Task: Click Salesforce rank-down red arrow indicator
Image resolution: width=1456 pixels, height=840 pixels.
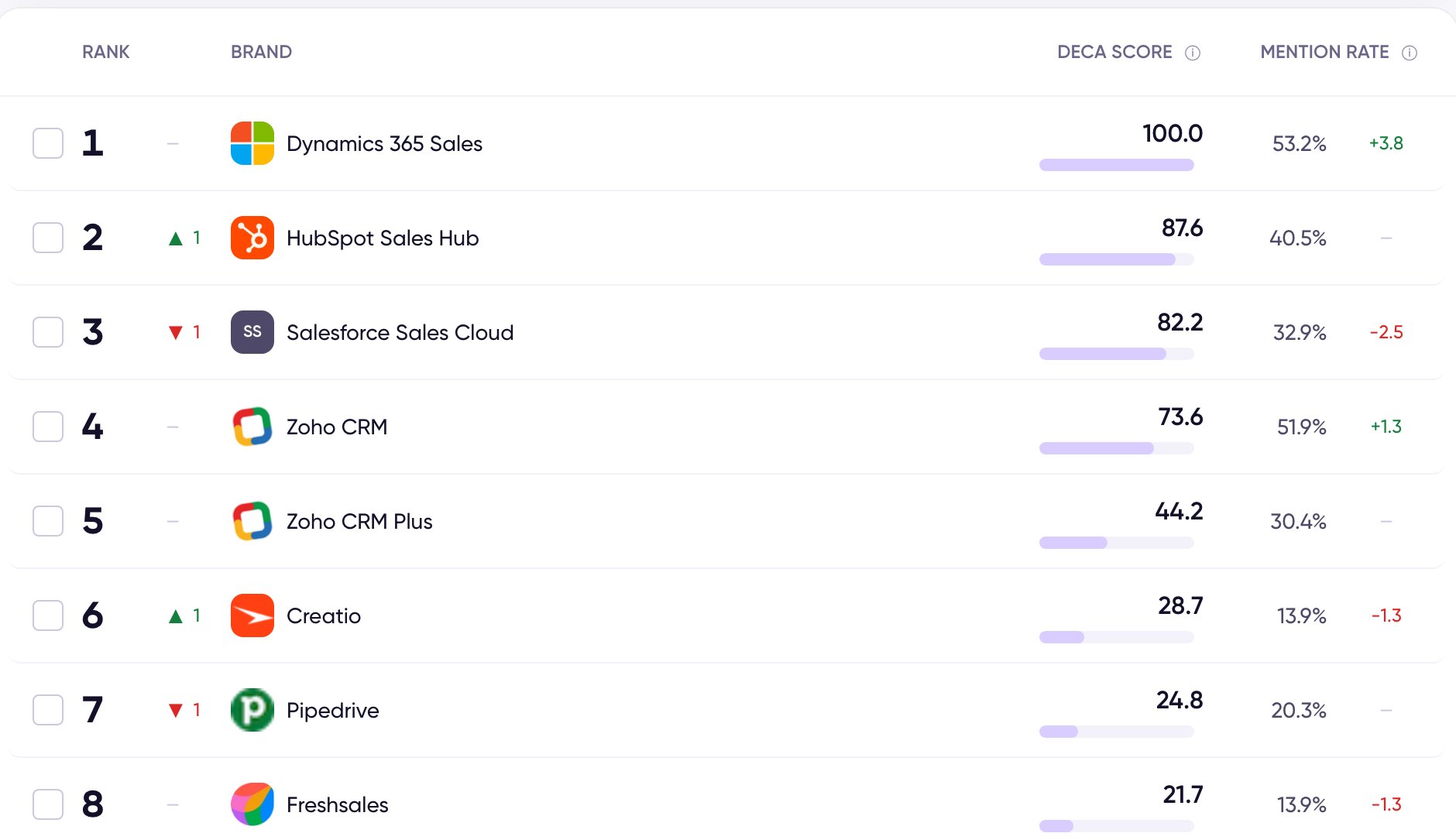Action: tap(176, 333)
